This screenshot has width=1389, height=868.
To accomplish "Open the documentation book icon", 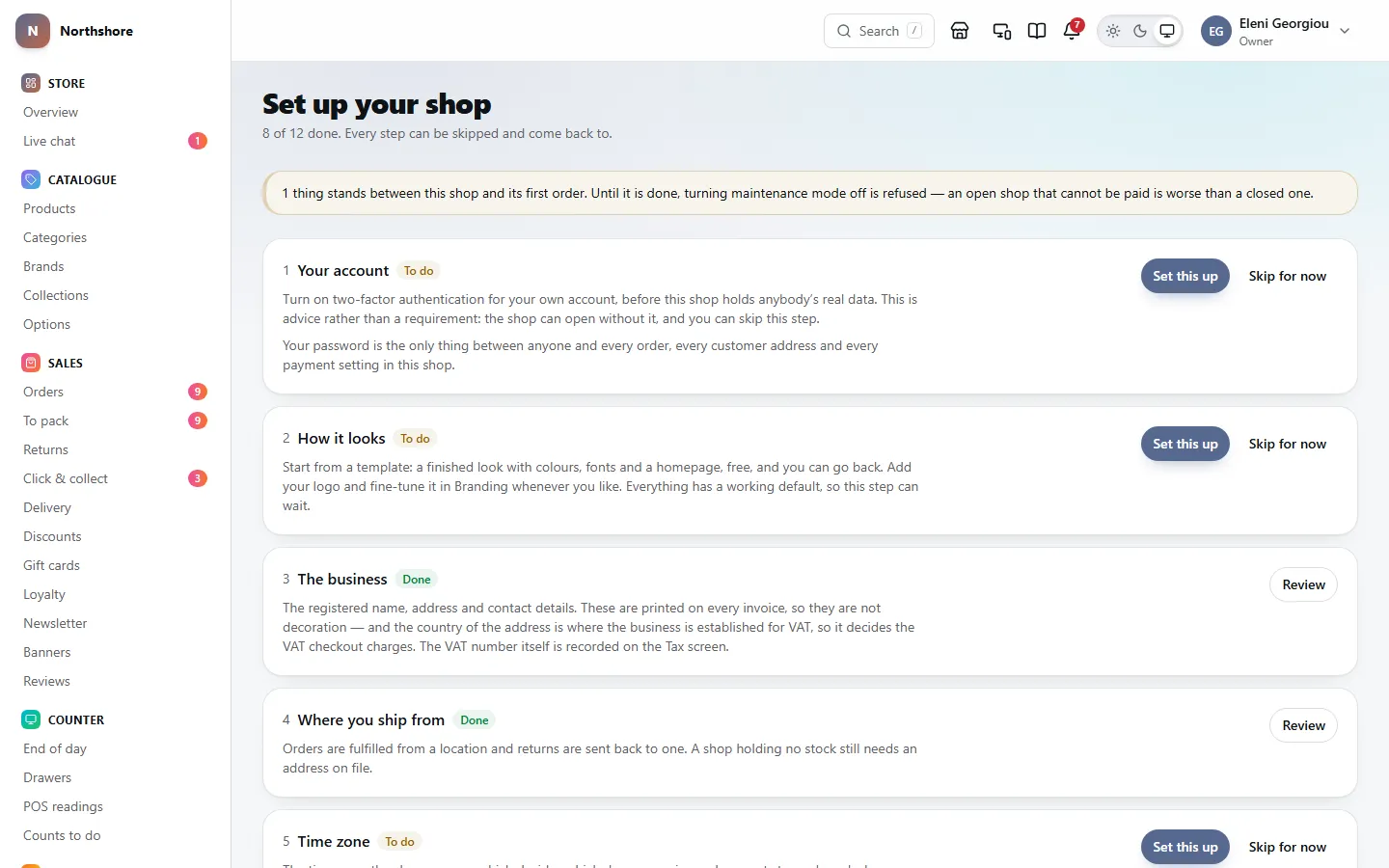I will coord(1037,31).
